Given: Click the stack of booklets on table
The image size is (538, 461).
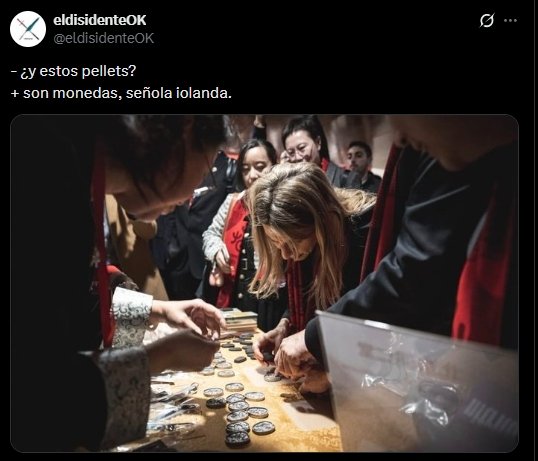Looking at the screenshot, I should point(239,320).
